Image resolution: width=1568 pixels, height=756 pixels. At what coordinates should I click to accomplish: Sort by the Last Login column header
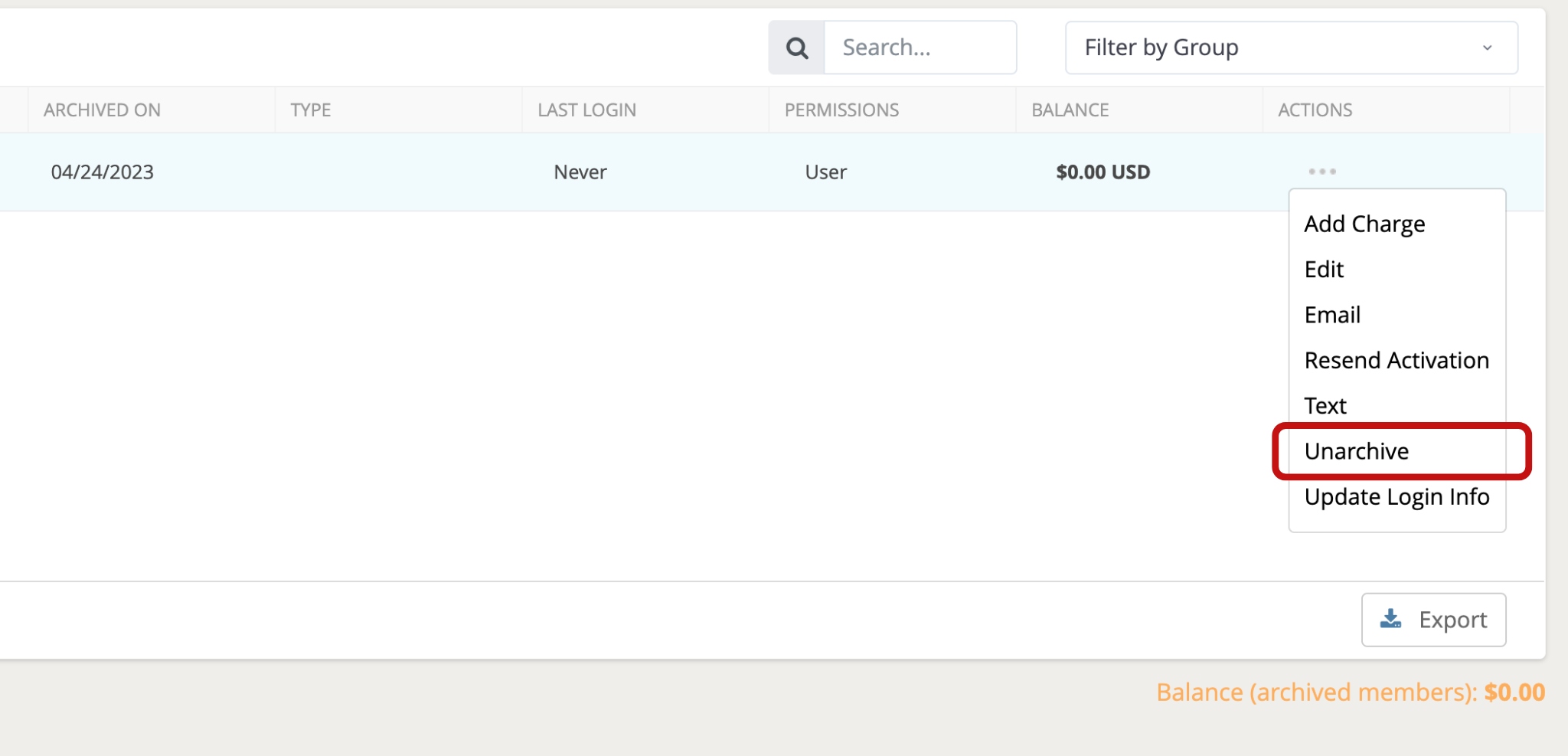pos(586,110)
